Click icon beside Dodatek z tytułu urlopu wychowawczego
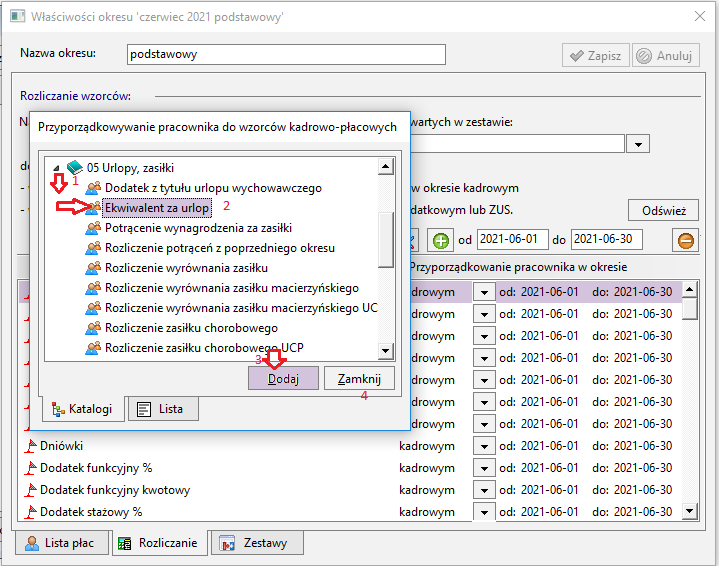The image size is (719, 566). tap(93, 188)
